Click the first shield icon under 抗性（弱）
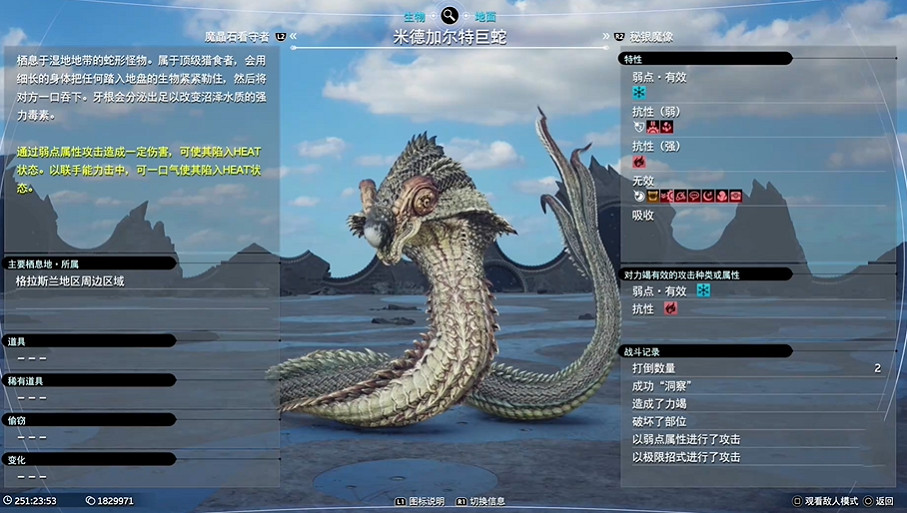Image resolution: width=907 pixels, height=513 pixels. pyautogui.click(x=639, y=127)
